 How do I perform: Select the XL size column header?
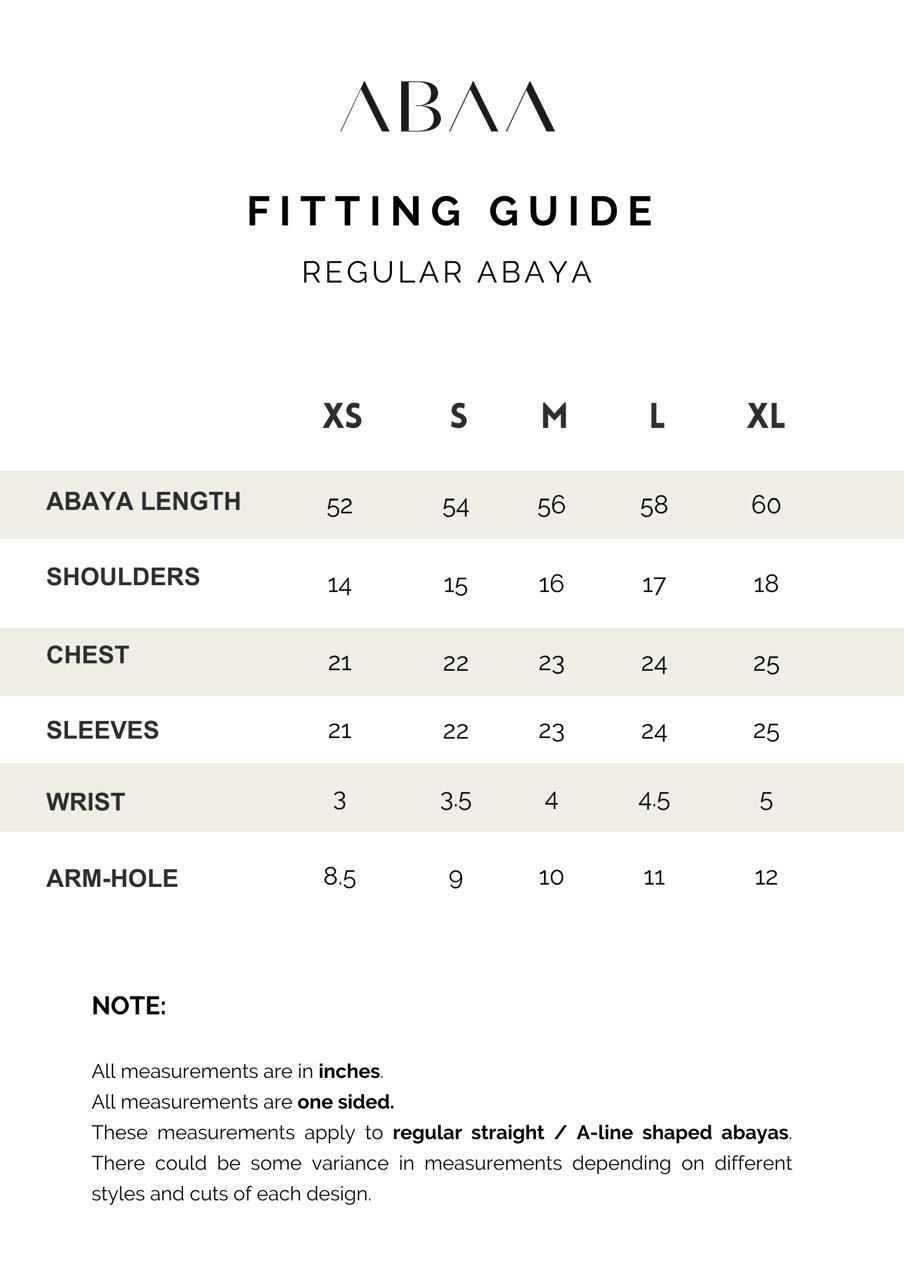[x=766, y=416]
